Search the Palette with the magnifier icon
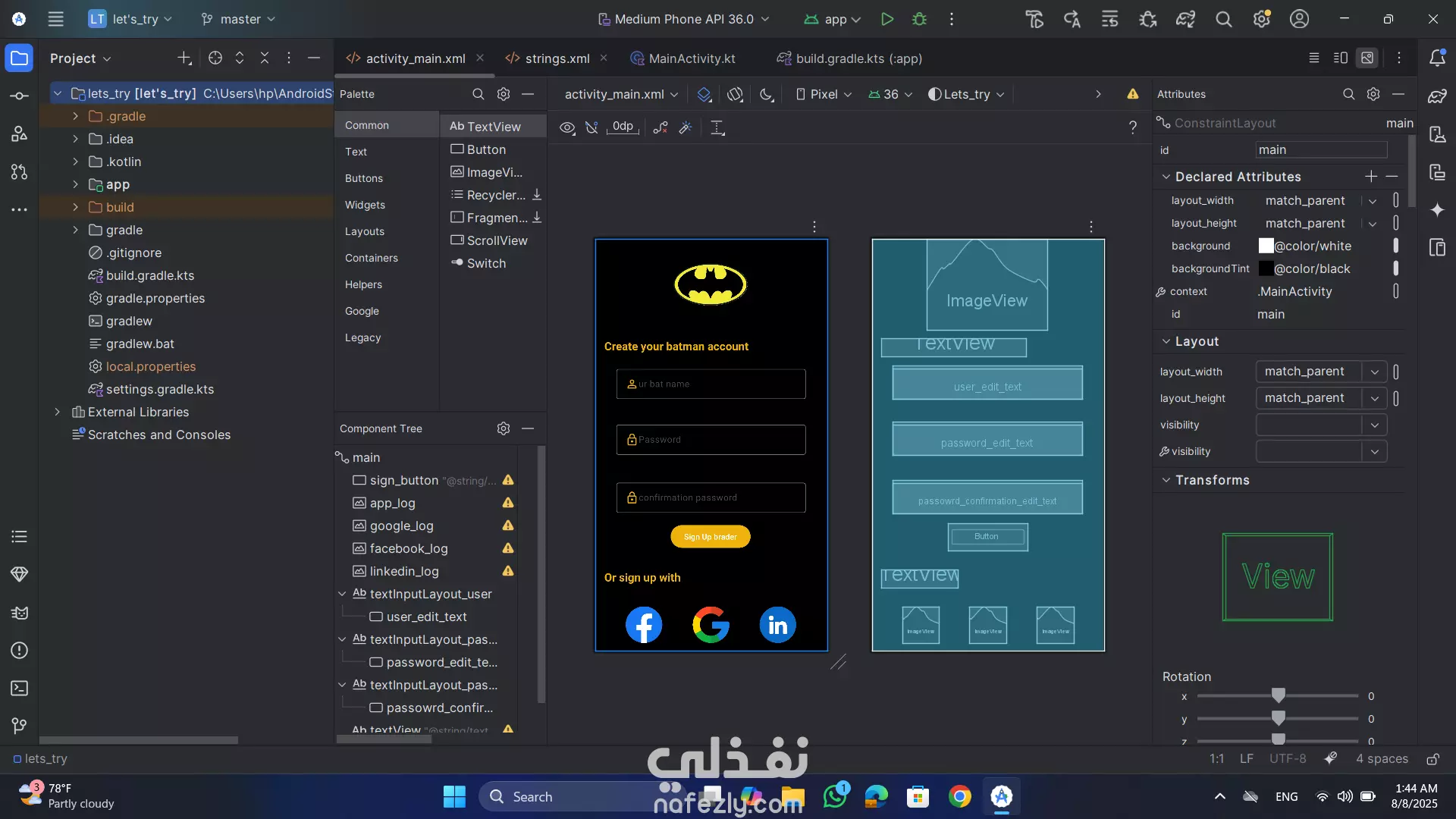Image resolution: width=1456 pixels, height=819 pixels. coord(478,94)
